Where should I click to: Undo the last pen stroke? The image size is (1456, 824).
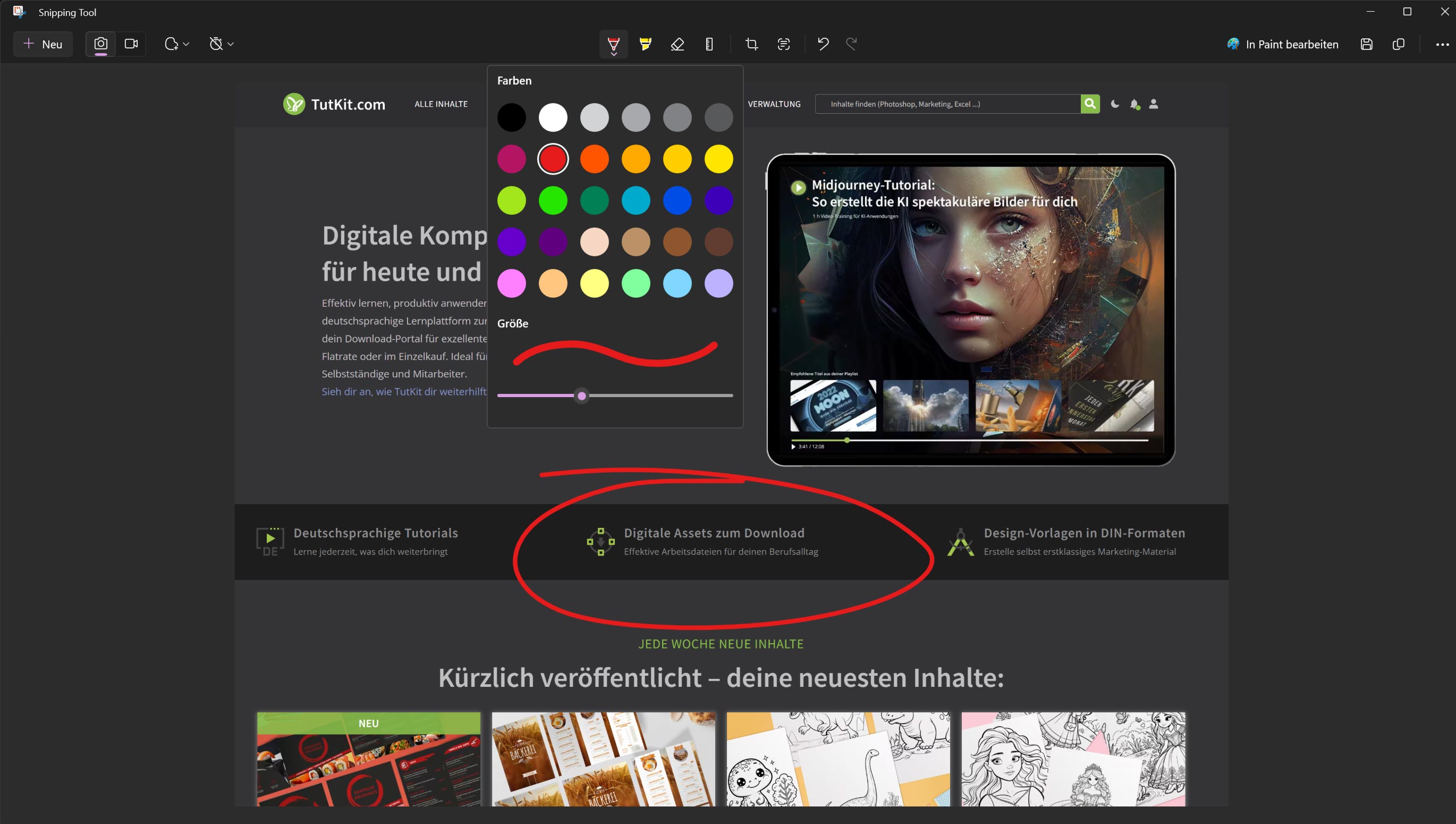(x=823, y=44)
